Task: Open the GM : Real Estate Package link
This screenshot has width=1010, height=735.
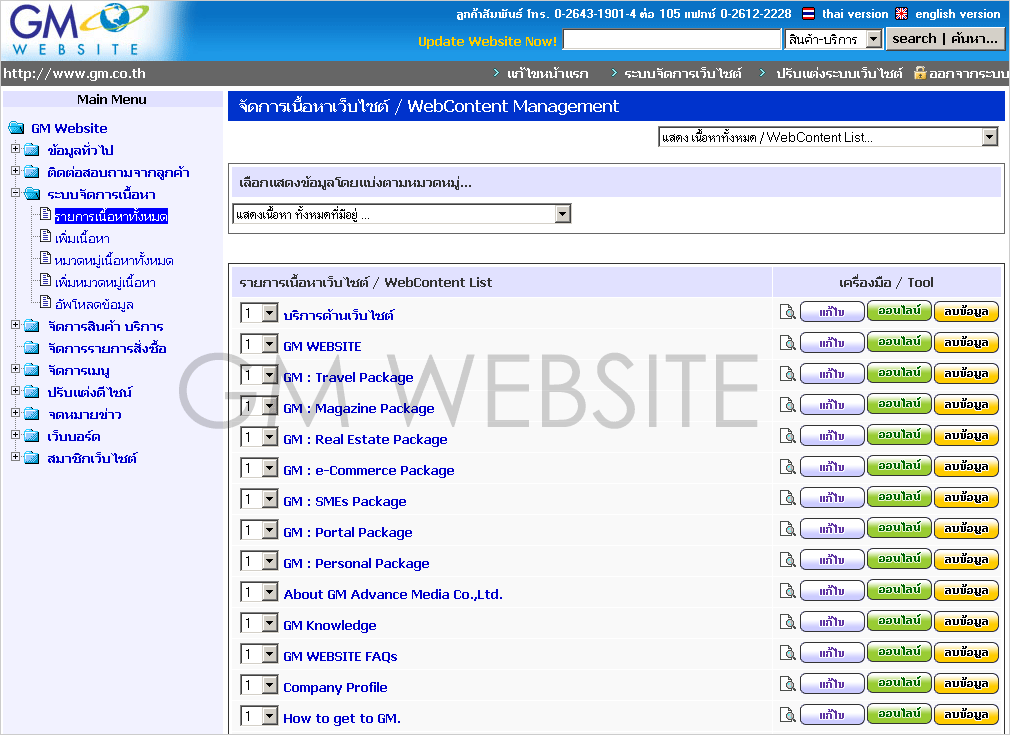Action: point(365,439)
